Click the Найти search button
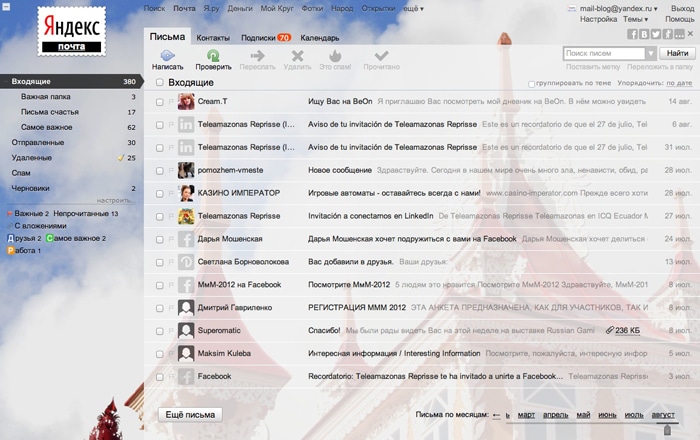The image size is (700, 440). (x=676, y=53)
